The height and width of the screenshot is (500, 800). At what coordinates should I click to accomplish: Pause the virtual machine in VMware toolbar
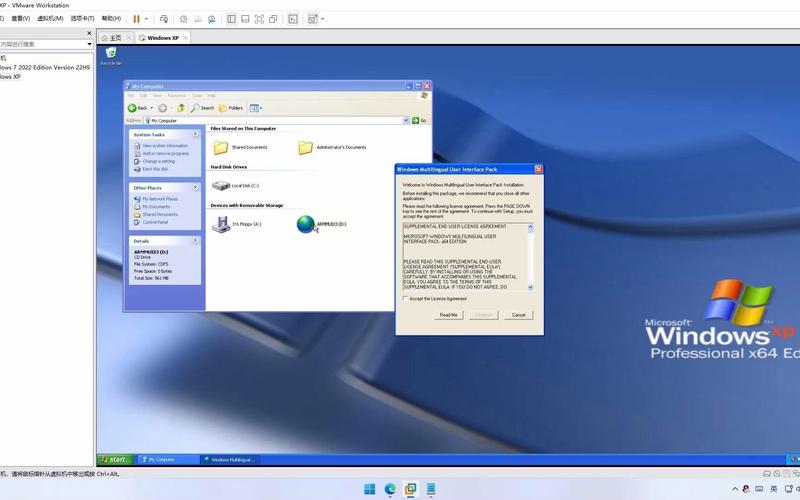(x=136, y=19)
